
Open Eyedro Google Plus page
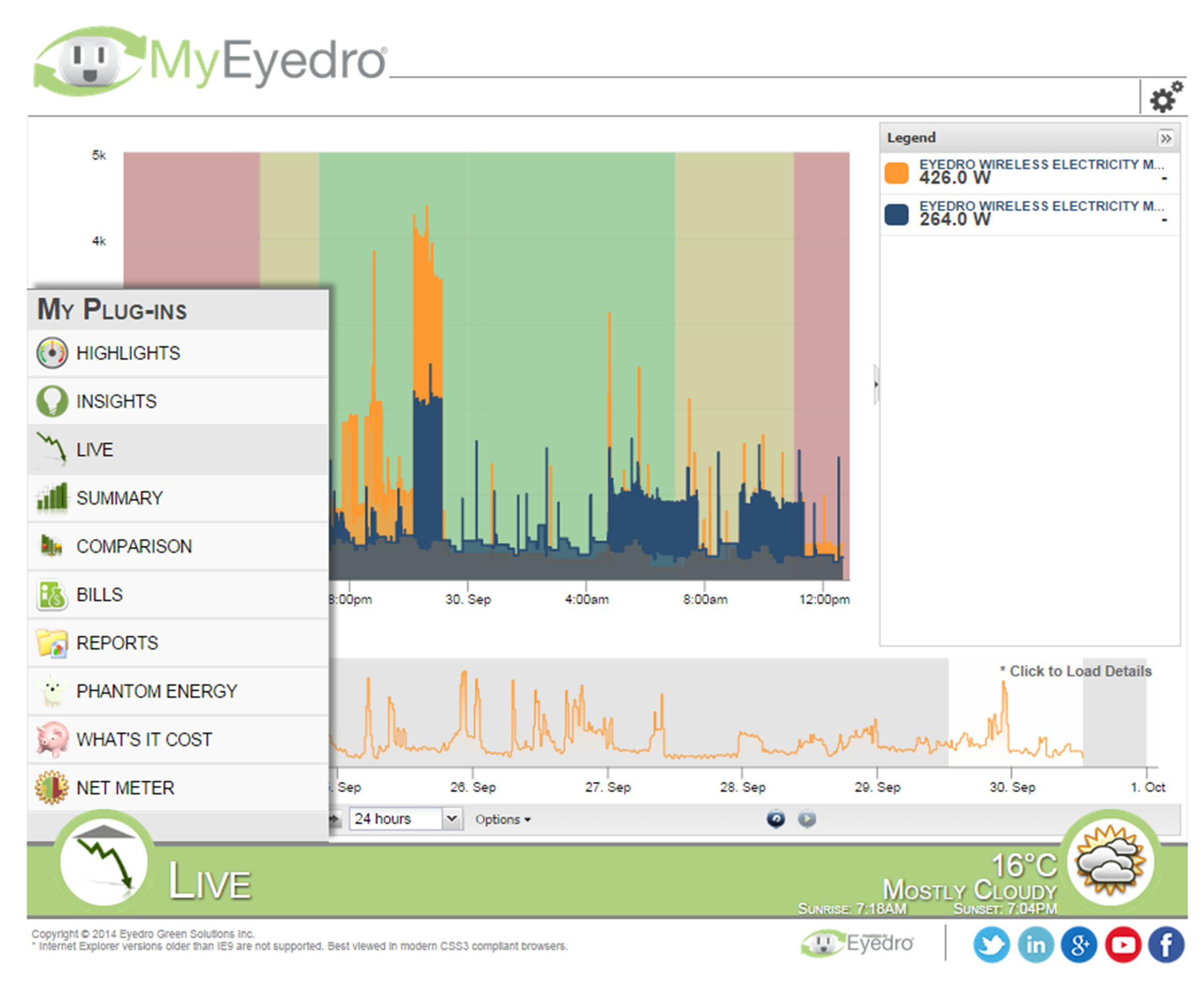[1078, 945]
